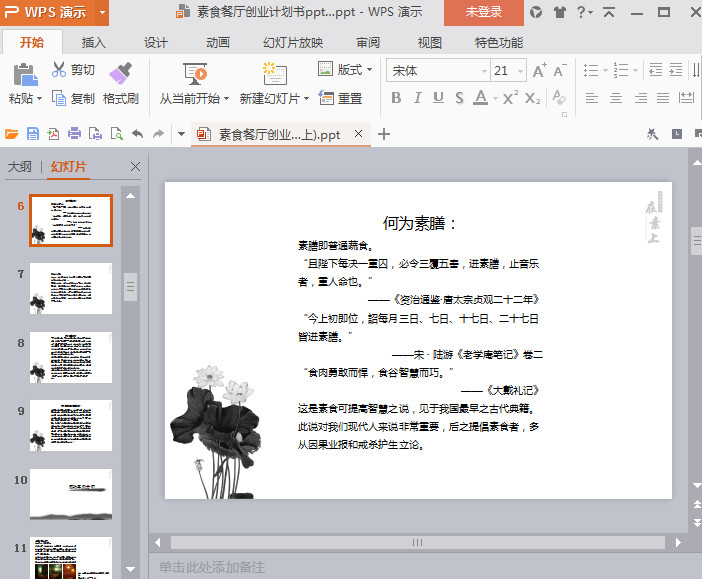Click the font color A swatch
This screenshot has height=579, width=702.
tap(480, 98)
